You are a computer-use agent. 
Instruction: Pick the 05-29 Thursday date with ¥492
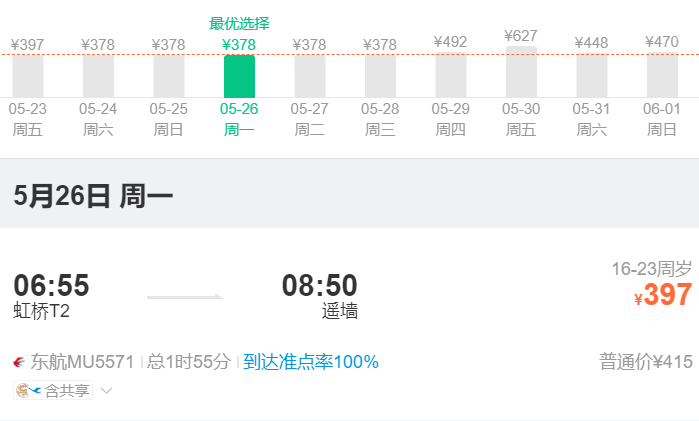tap(451, 87)
